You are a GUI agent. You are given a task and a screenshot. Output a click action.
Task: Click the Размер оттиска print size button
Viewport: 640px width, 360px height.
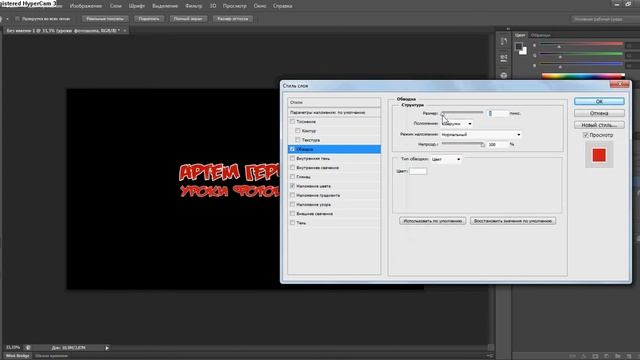[x=233, y=19]
